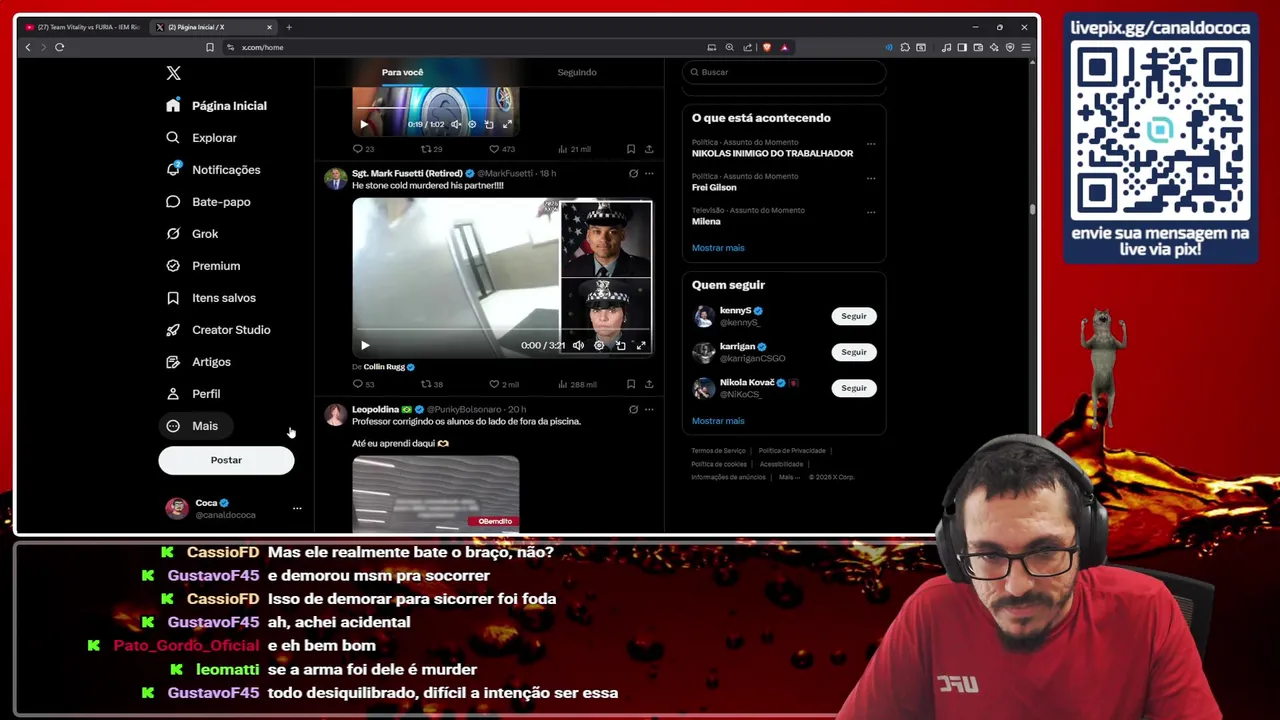View Itens salvos bookmarks
This screenshot has width=1280, height=720.
[x=211, y=298]
